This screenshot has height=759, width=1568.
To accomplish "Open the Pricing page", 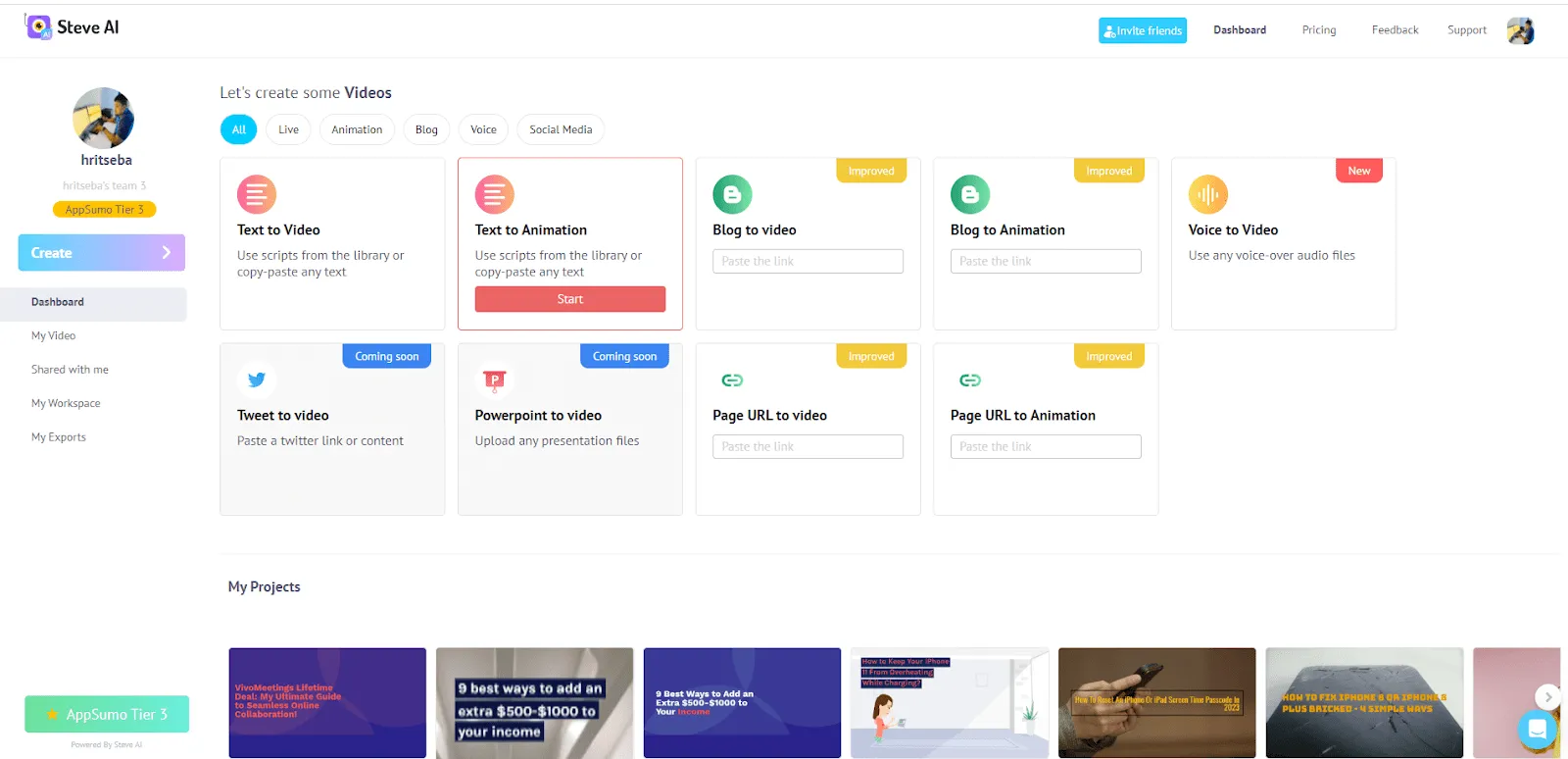I will (x=1319, y=30).
